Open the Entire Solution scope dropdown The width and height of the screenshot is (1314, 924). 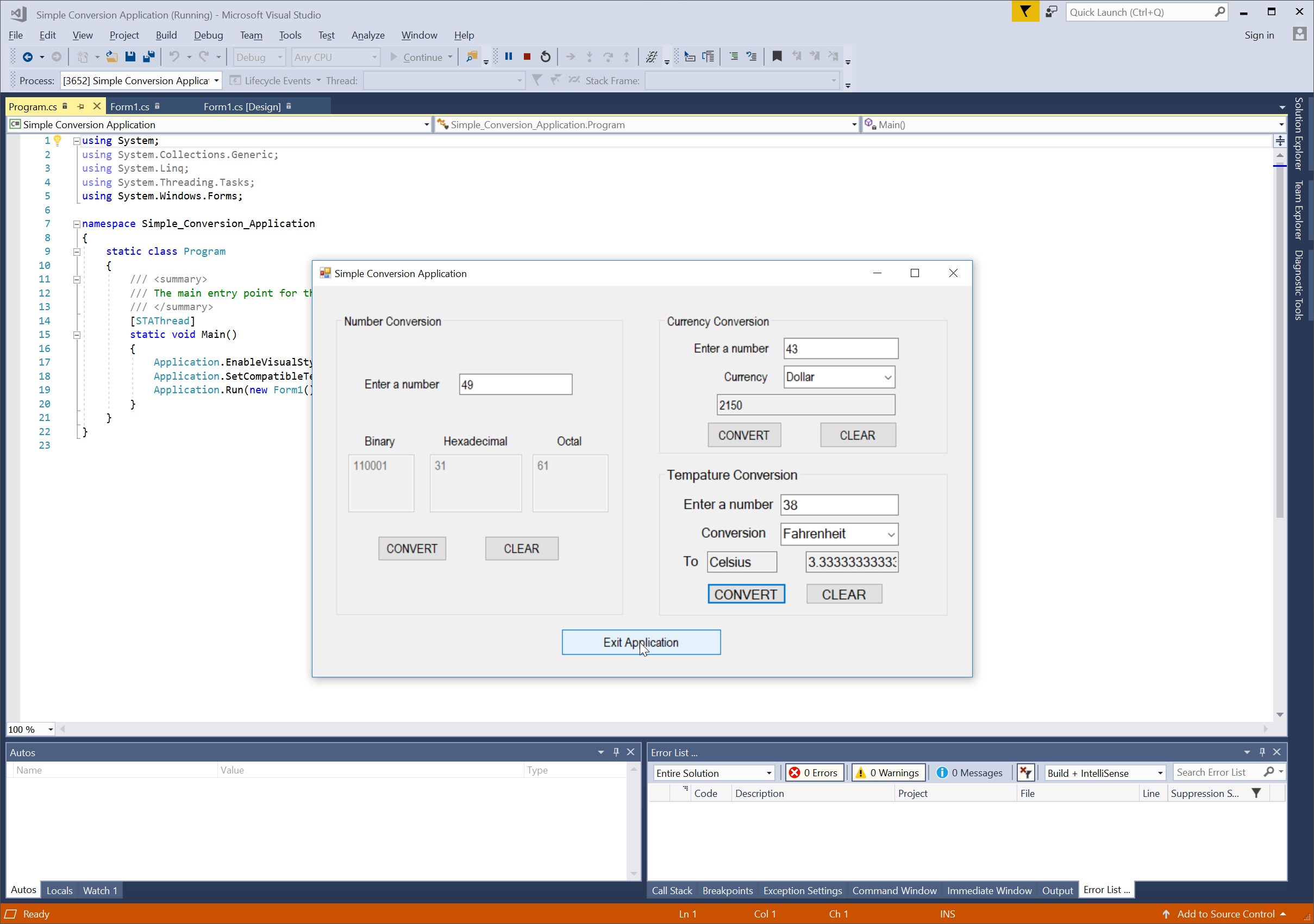[714, 772]
